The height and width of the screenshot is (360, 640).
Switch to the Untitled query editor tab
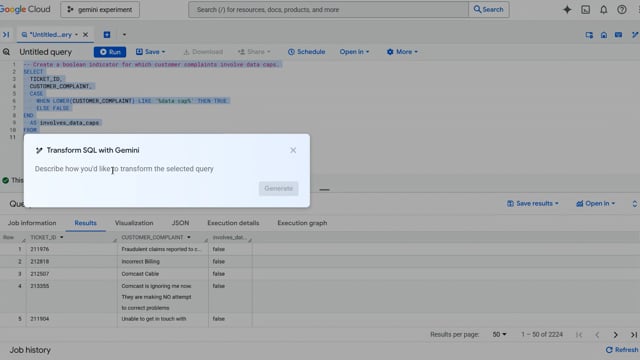pyautogui.click(x=50, y=35)
